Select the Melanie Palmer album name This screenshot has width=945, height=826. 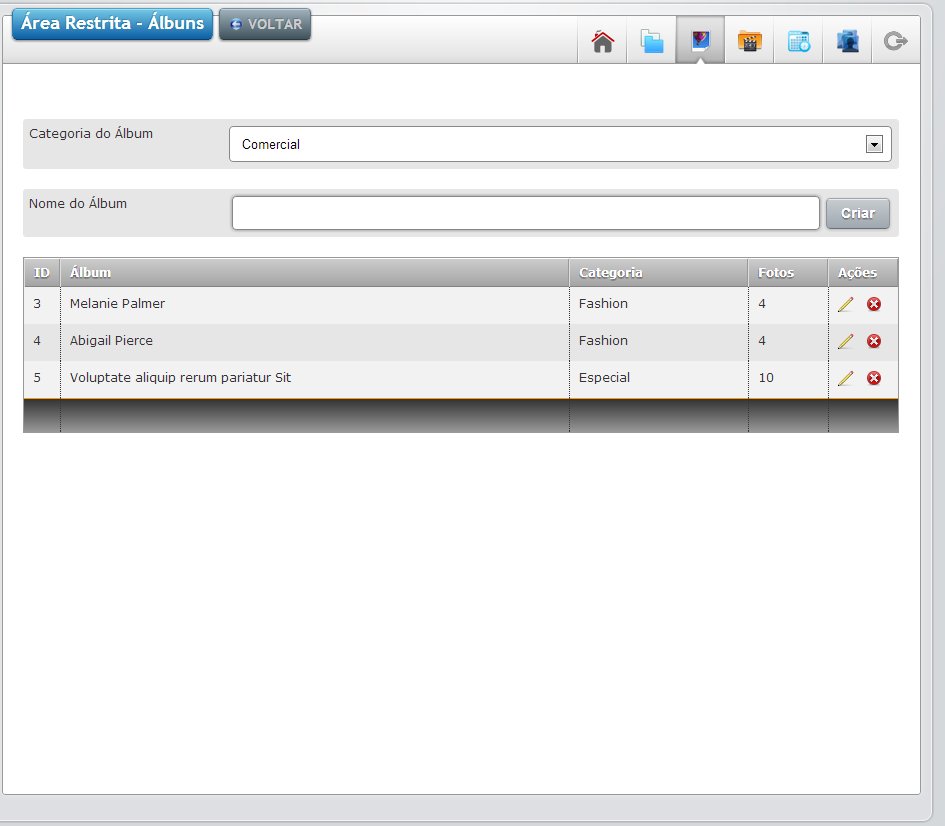[x=118, y=304]
